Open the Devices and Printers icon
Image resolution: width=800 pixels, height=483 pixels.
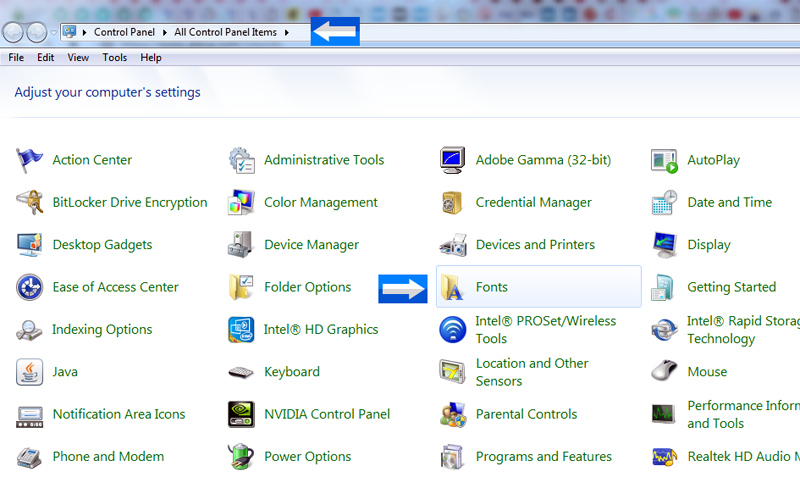tap(453, 245)
